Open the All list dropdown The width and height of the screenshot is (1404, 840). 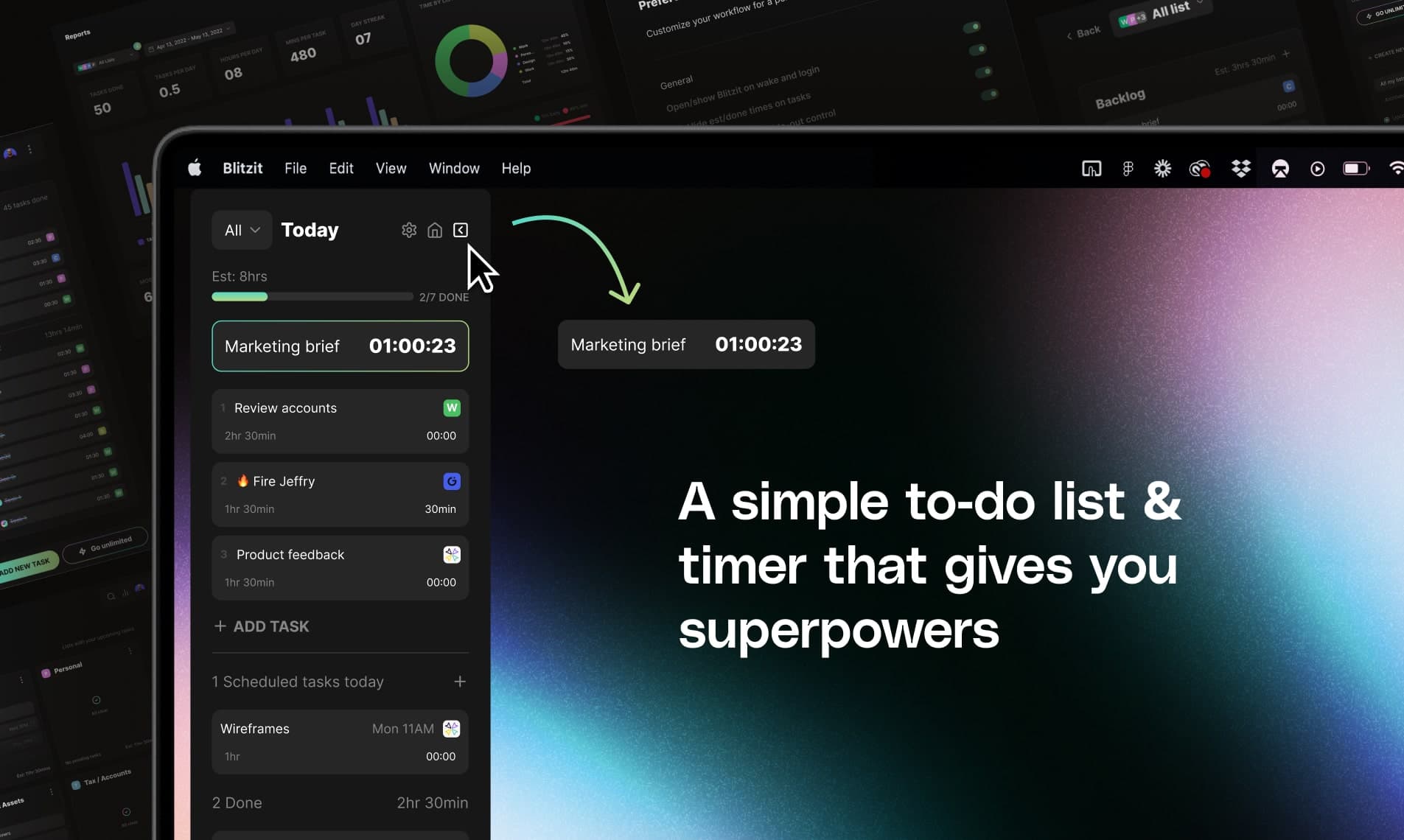(242, 230)
